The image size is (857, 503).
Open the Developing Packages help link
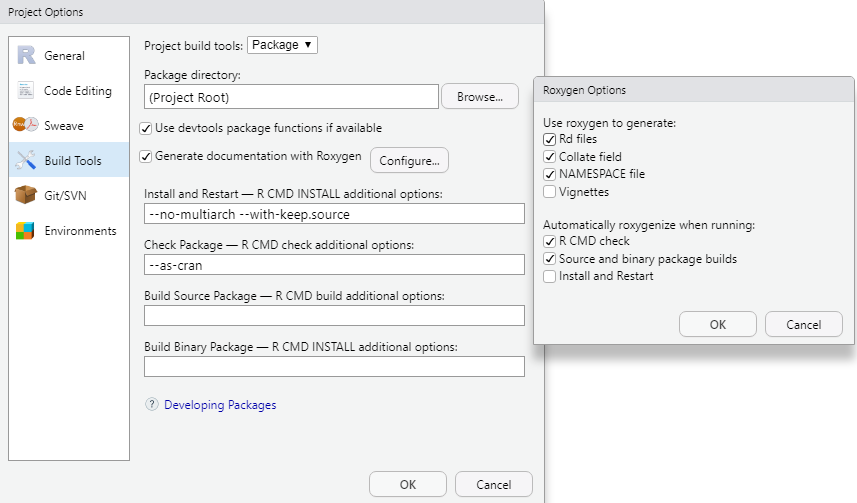pos(220,405)
